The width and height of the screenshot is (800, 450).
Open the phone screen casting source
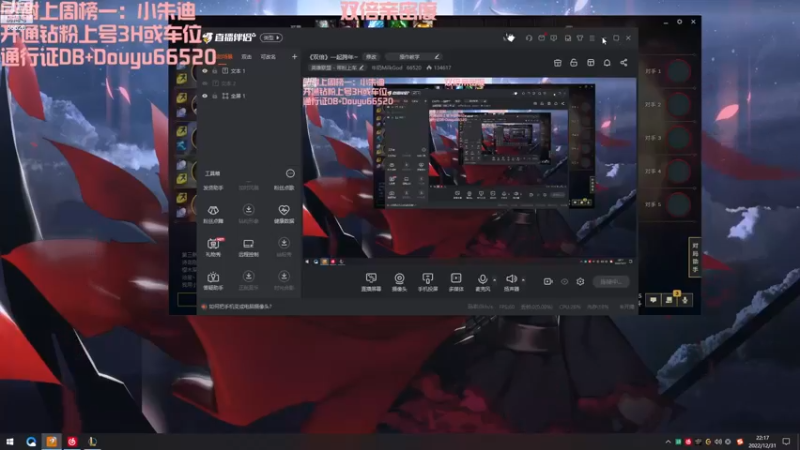(428, 282)
